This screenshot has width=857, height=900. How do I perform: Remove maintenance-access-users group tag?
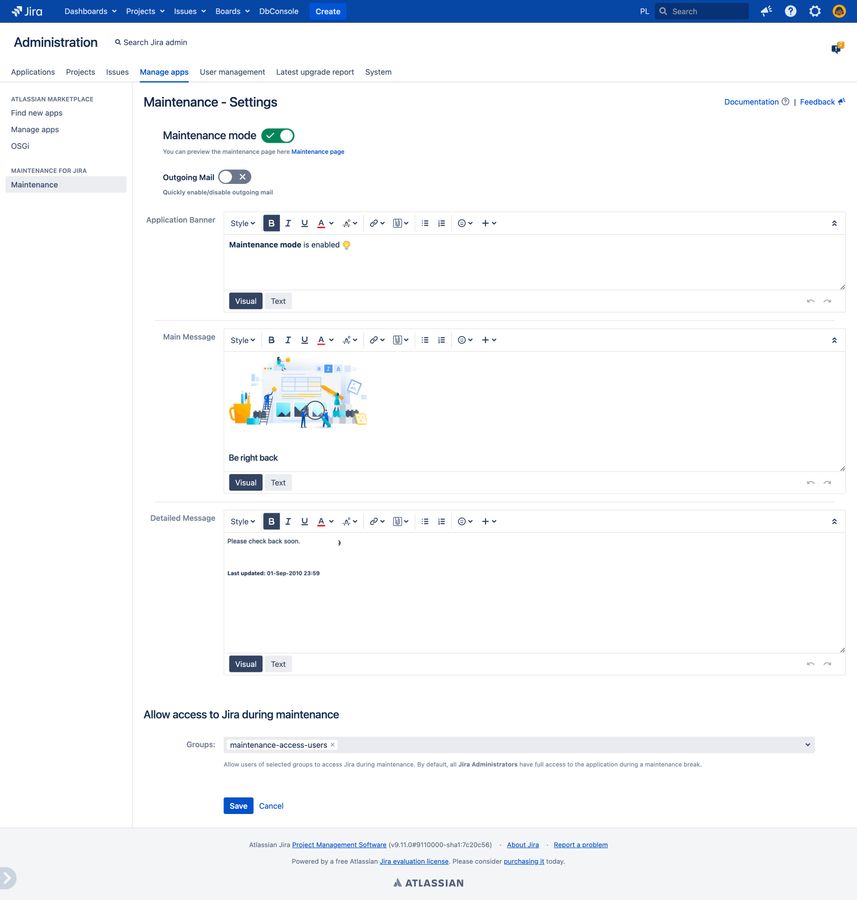tap(333, 744)
